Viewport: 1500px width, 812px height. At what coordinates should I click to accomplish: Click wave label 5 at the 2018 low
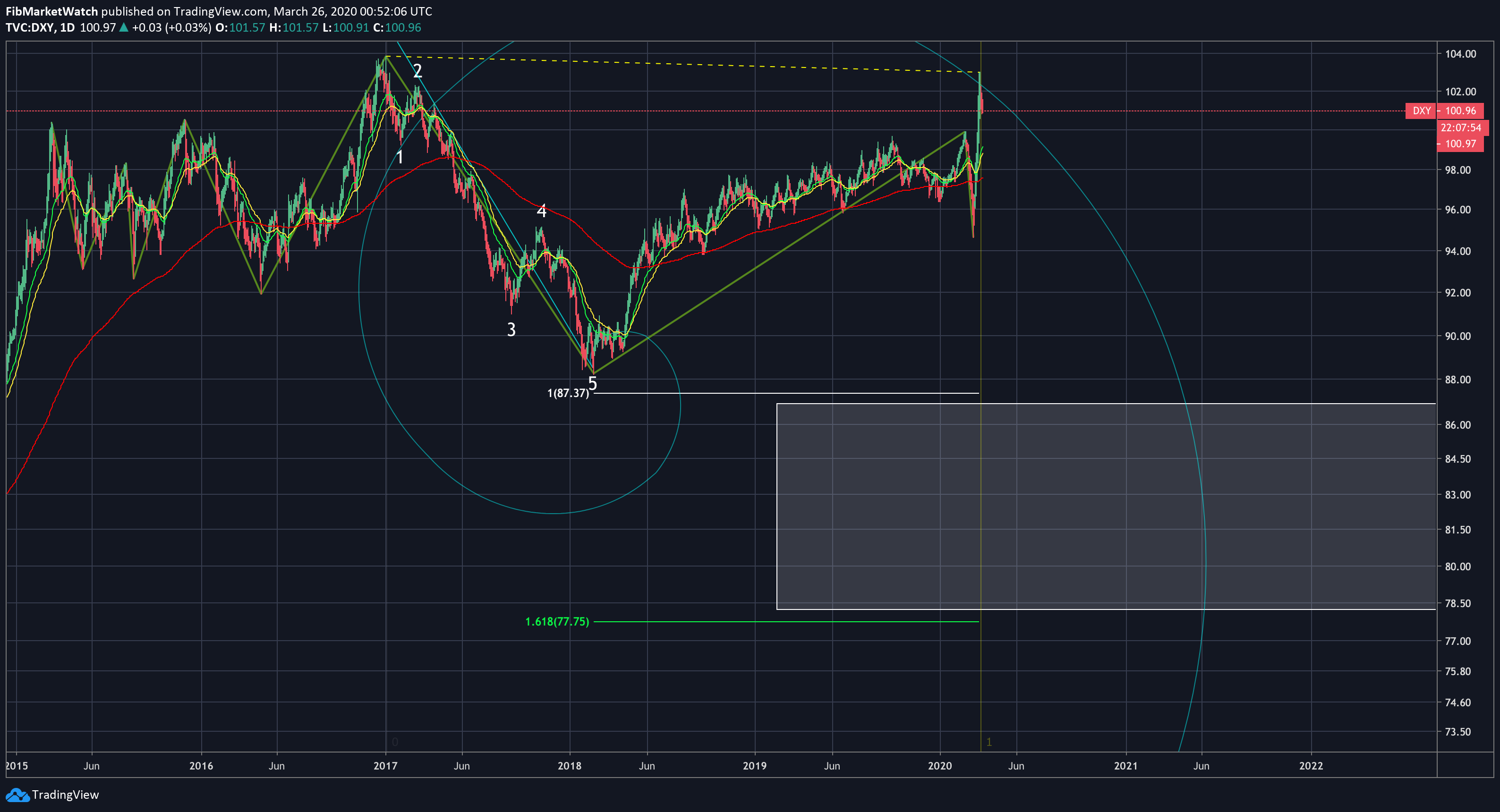pyautogui.click(x=592, y=384)
